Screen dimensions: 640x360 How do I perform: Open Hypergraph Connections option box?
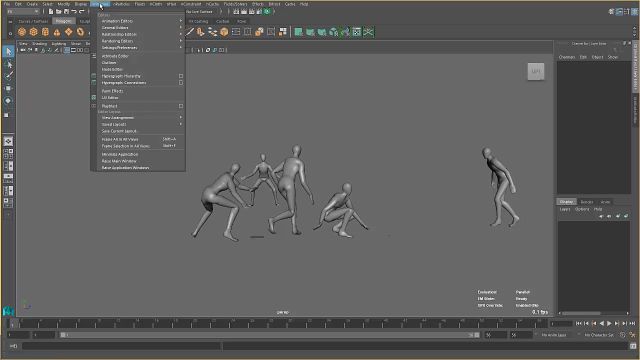click(x=181, y=82)
